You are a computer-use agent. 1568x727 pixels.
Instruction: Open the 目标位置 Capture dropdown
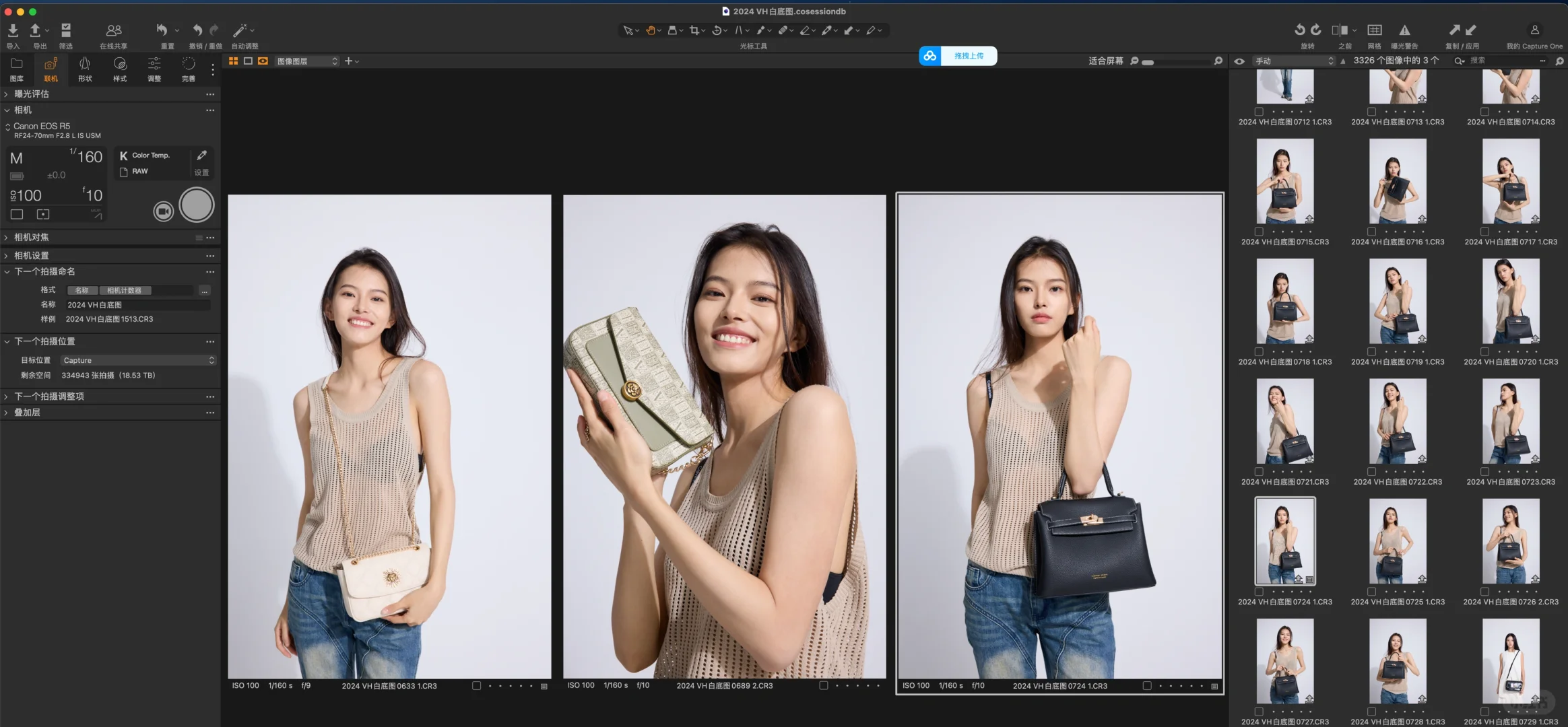[x=138, y=361]
